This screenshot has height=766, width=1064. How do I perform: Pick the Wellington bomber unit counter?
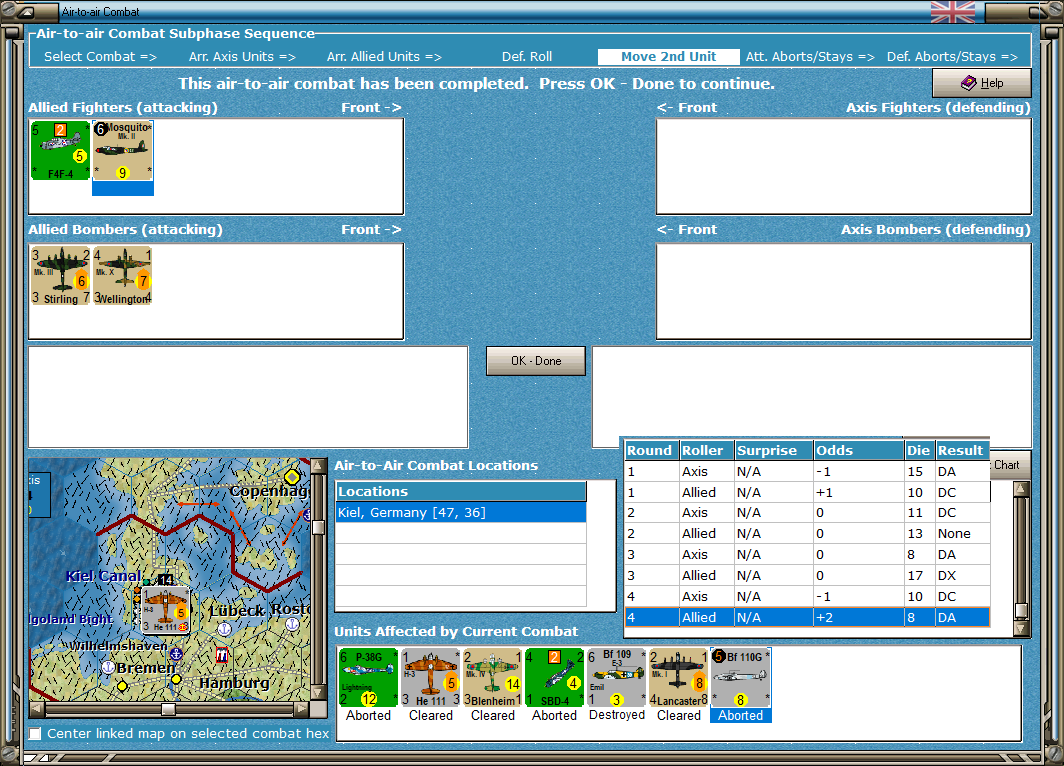(x=123, y=275)
